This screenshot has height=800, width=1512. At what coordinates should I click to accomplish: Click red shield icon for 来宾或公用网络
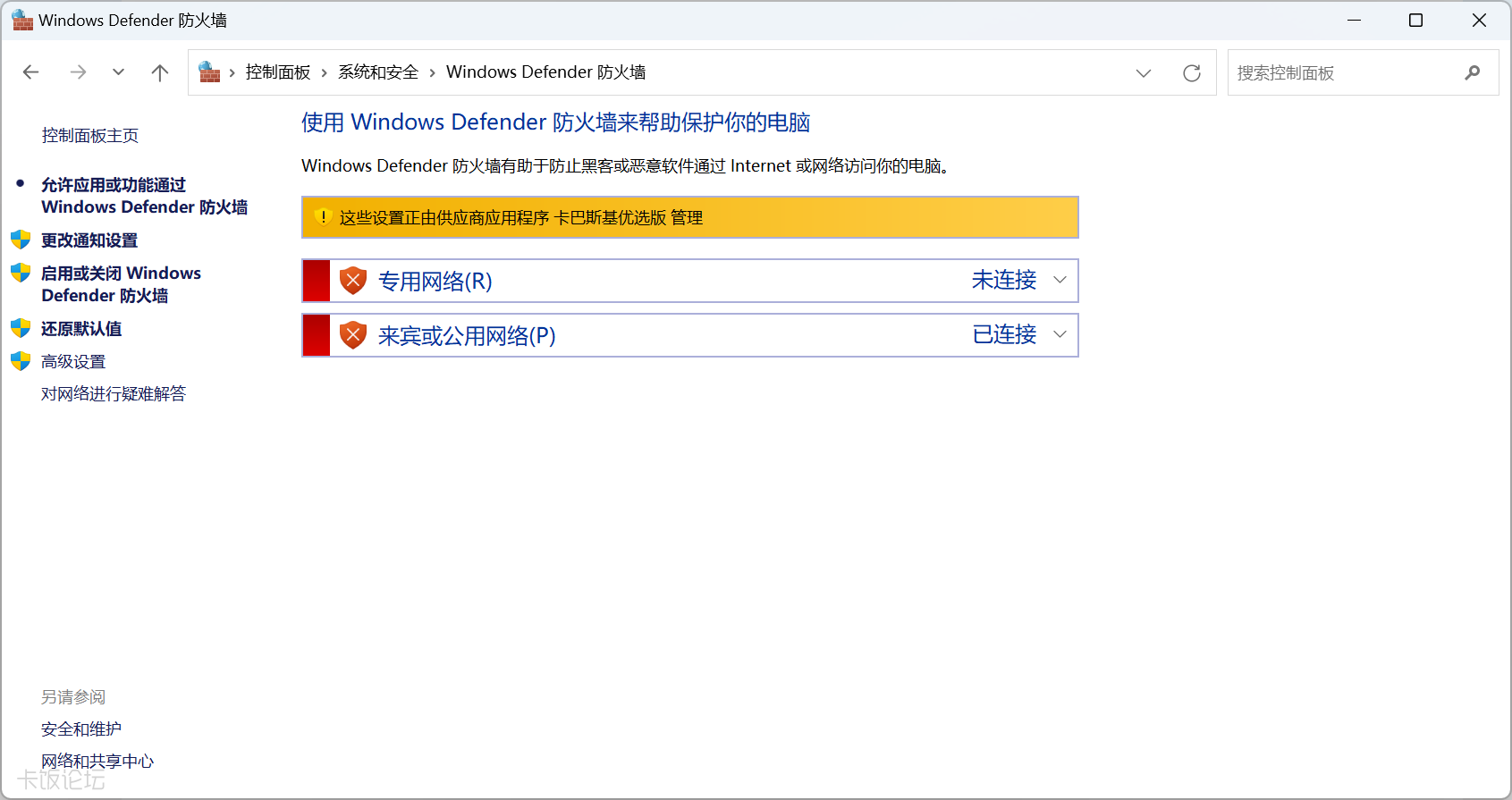coord(353,335)
